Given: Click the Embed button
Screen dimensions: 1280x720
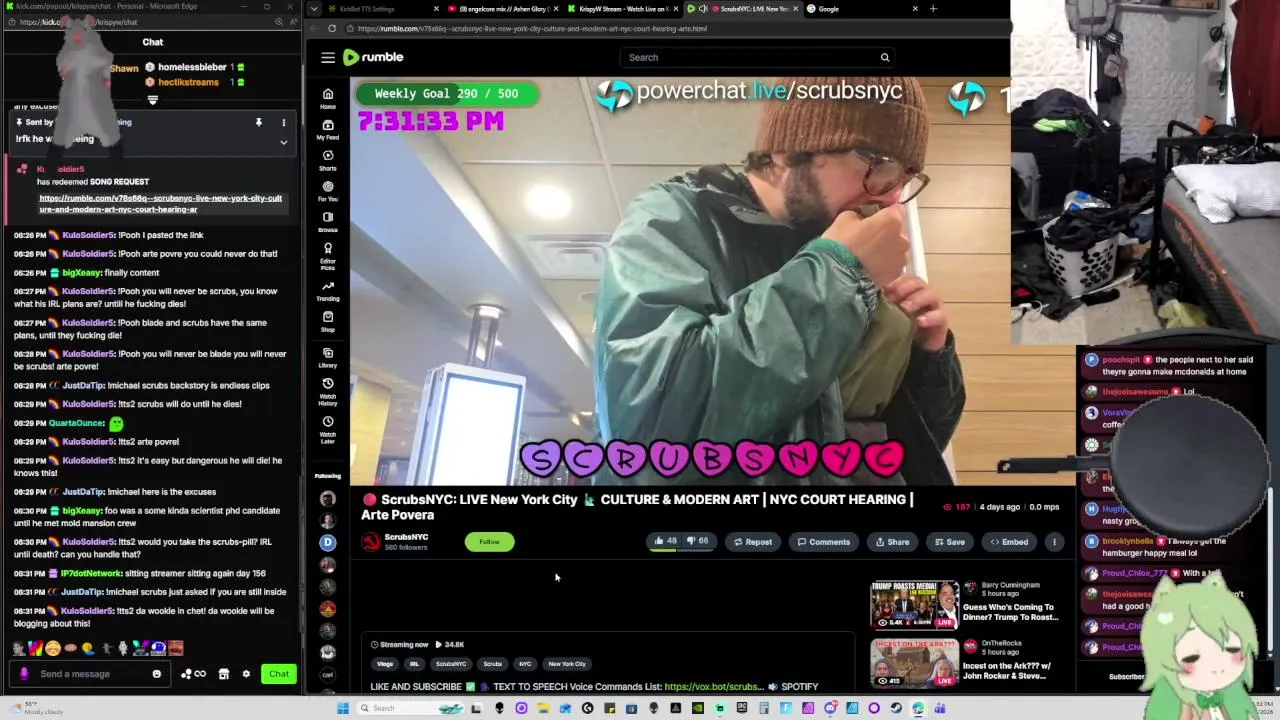Looking at the screenshot, I should click(x=1009, y=542).
